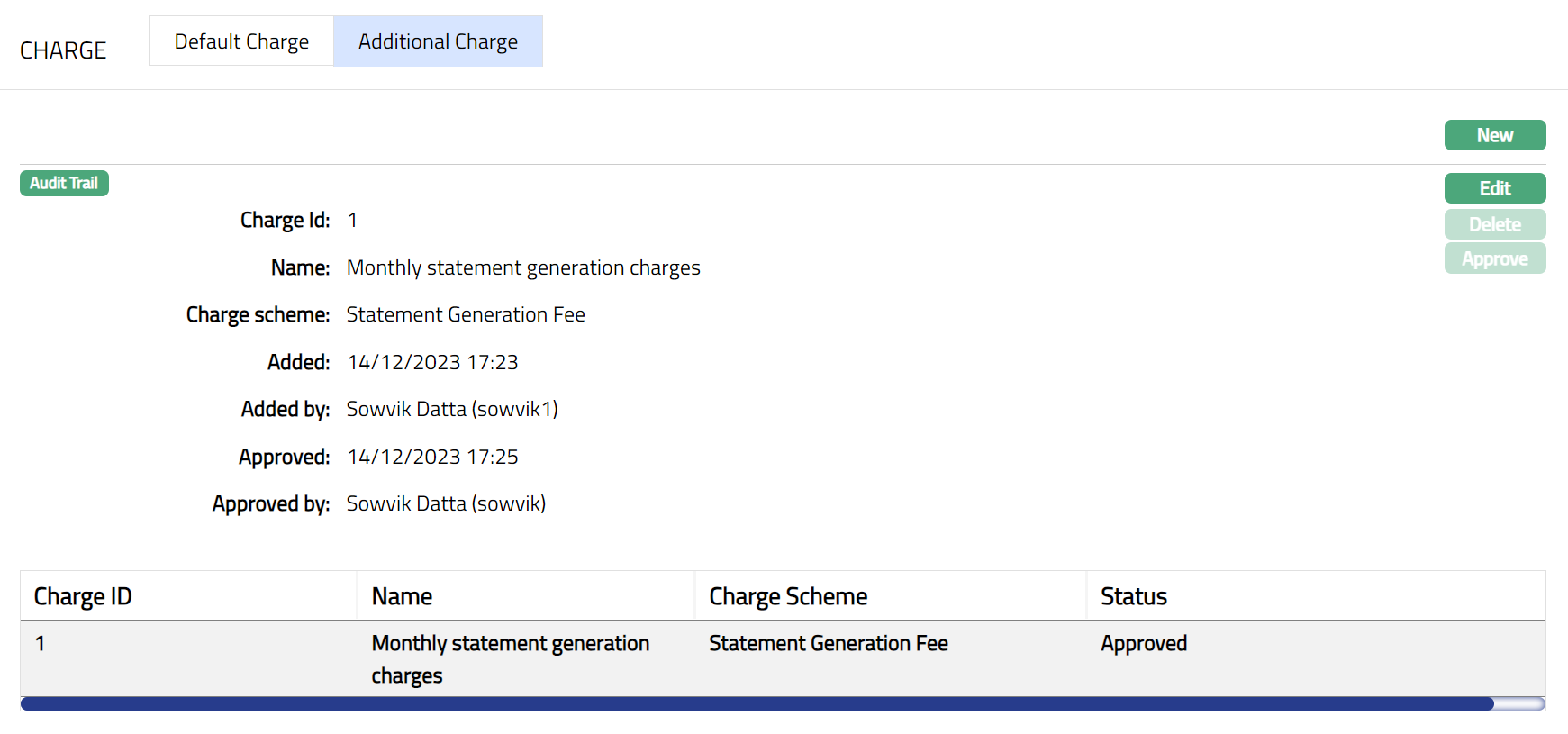Screen dimensions: 1568x734
Task: Click the Approve button
Action: [1494, 259]
